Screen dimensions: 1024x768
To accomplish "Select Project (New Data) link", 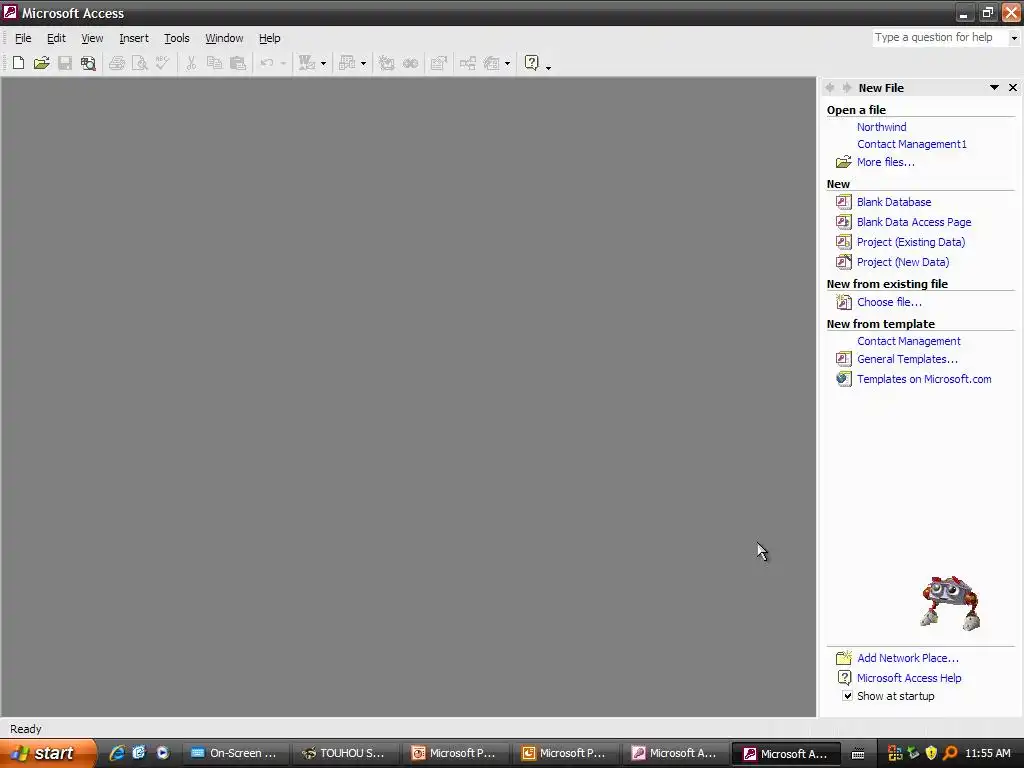I will pos(903,262).
